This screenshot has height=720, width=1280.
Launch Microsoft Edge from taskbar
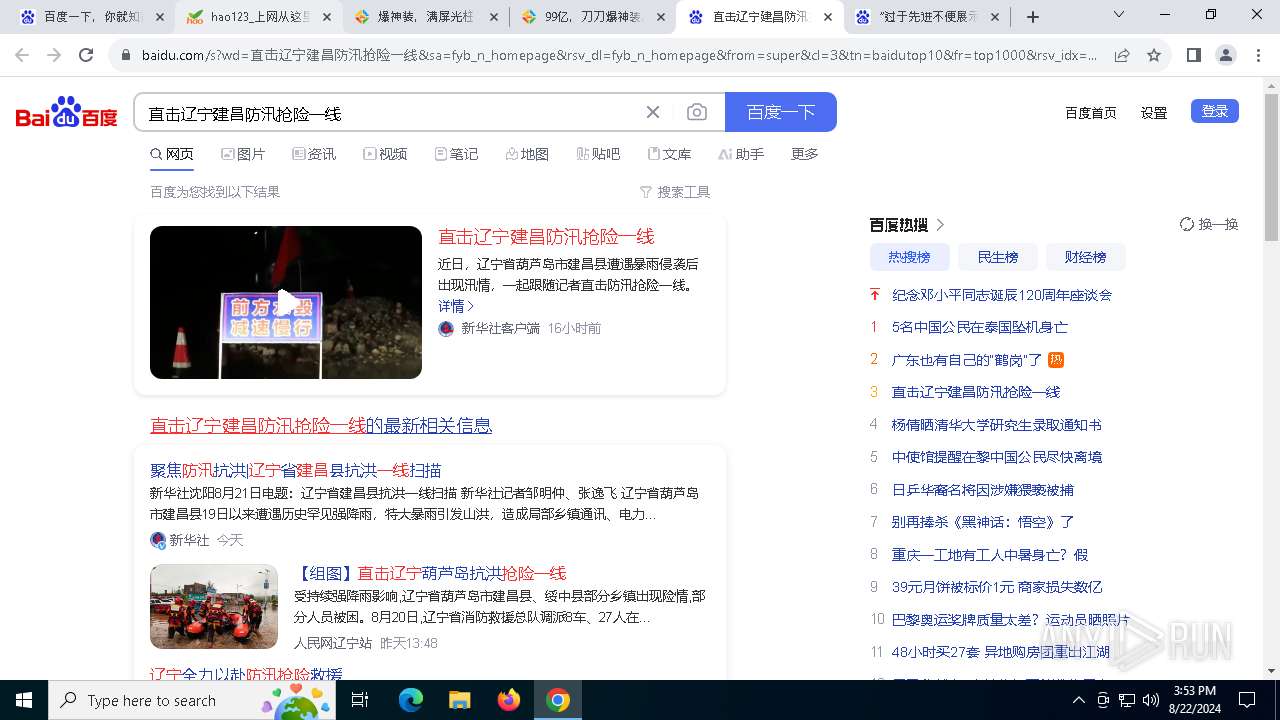pos(411,700)
